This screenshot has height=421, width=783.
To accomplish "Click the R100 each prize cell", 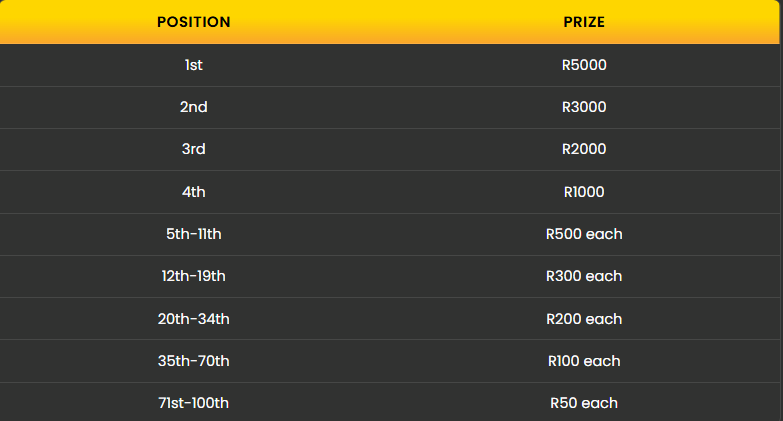I will 584,361.
